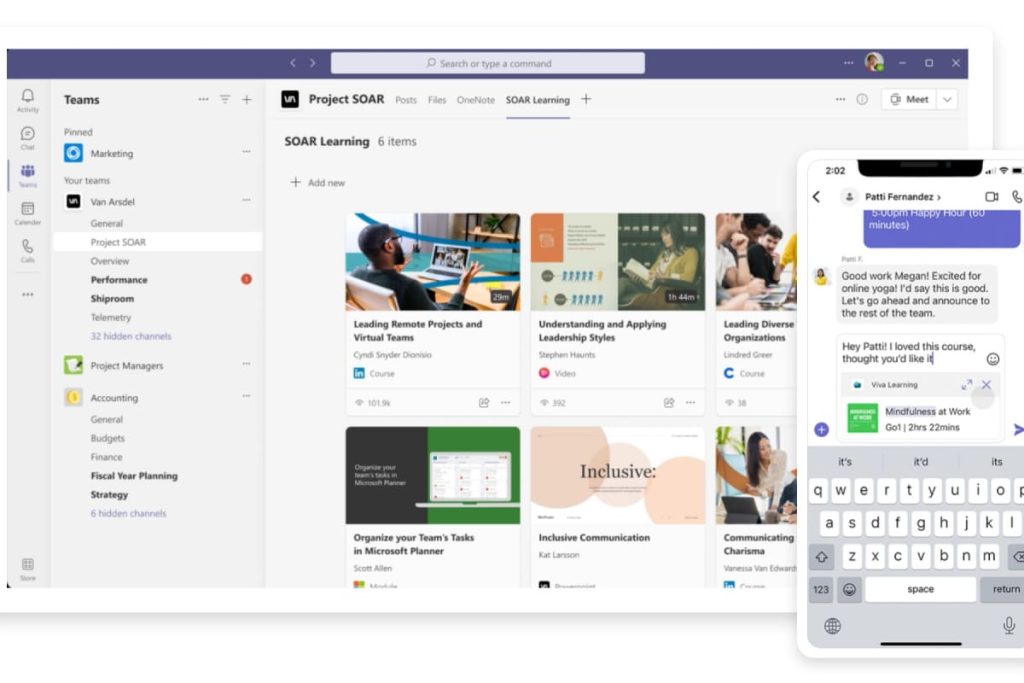The width and height of the screenshot is (1024, 683).
Task: Open the Store icon in sidebar
Action: [27, 569]
